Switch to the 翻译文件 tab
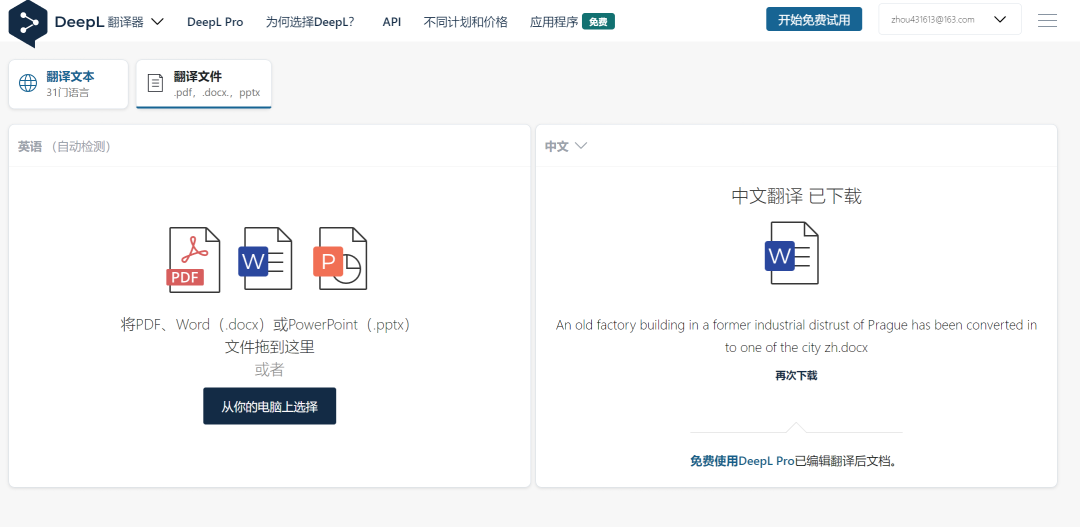 tap(204, 84)
